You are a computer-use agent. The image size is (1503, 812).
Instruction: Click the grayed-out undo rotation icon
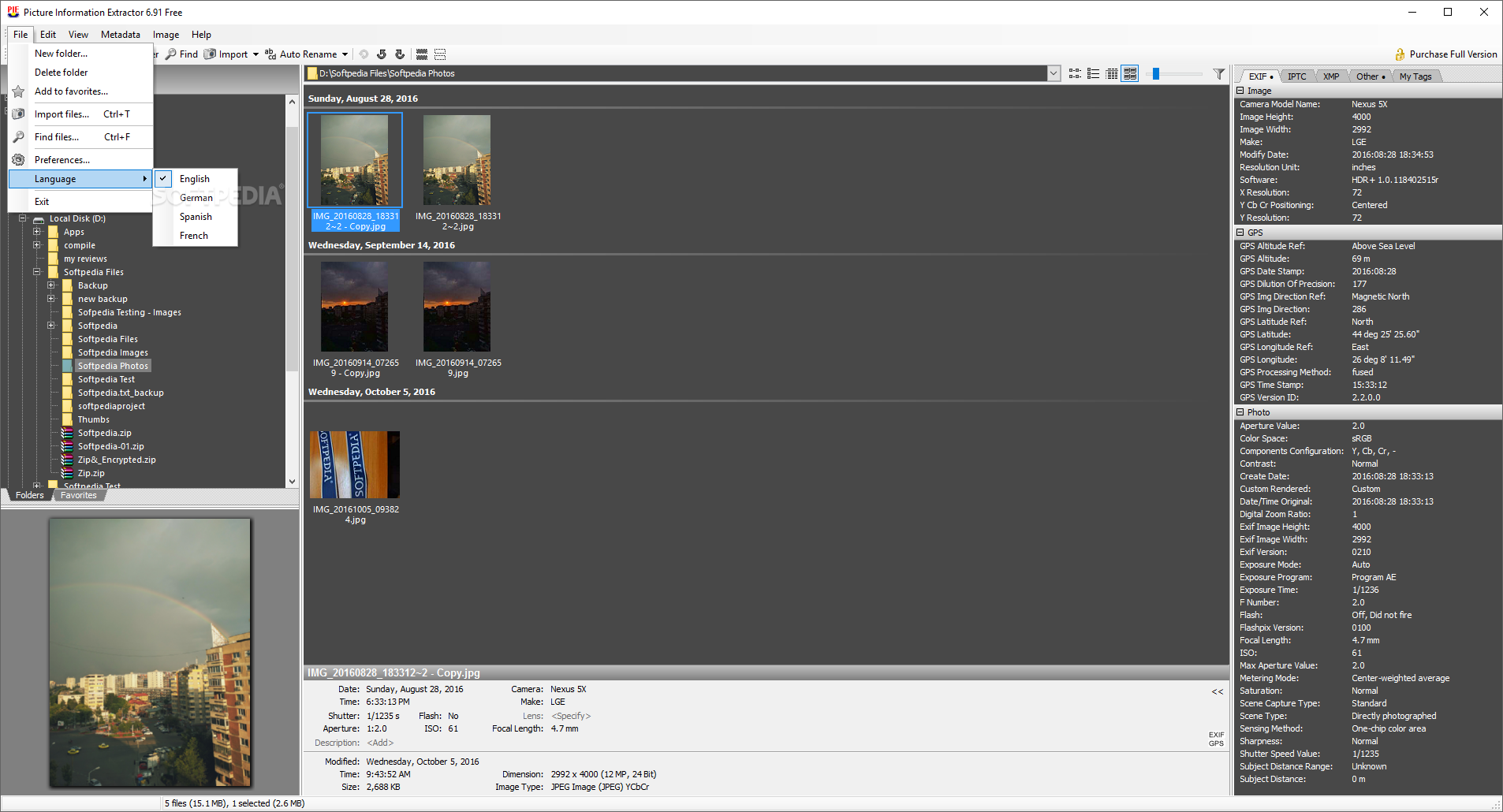pos(364,54)
